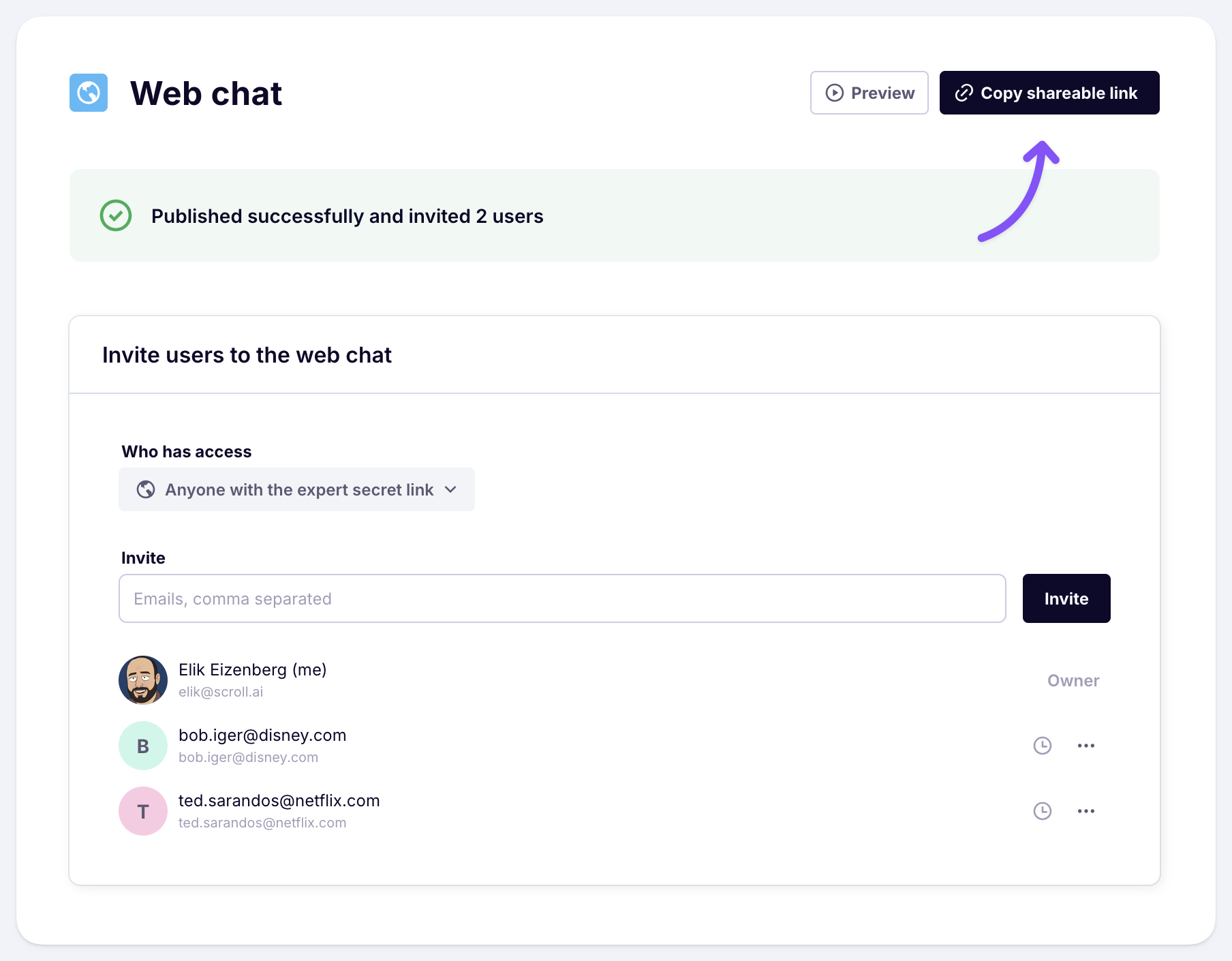This screenshot has width=1232, height=961.
Task: Click the bob.iger@disney.com user name
Action: click(x=262, y=735)
